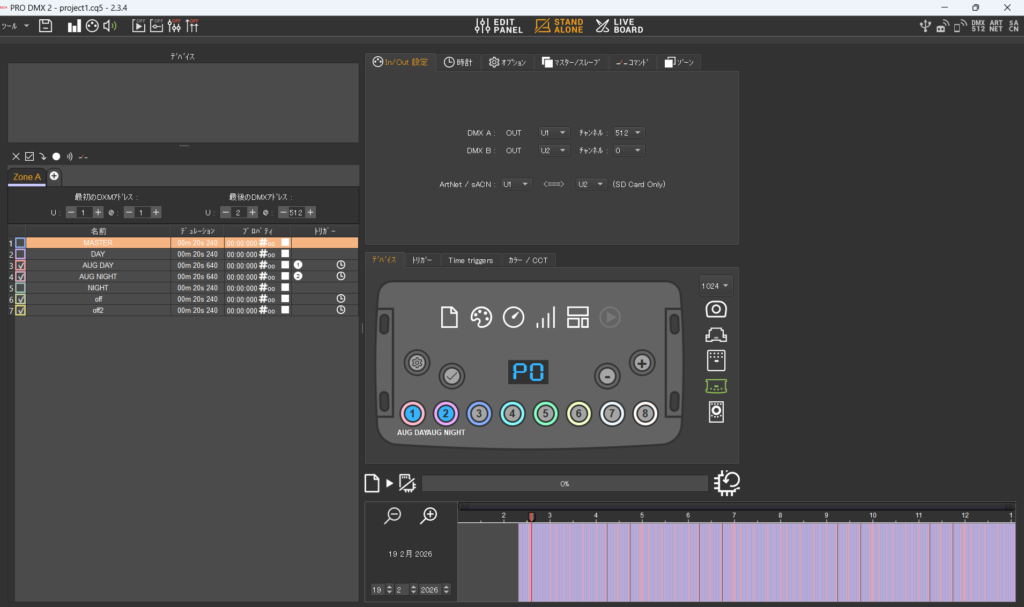Click the restore chip icon beside progress bar
The width and height of the screenshot is (1024, 607).
(x=727, y=483)
